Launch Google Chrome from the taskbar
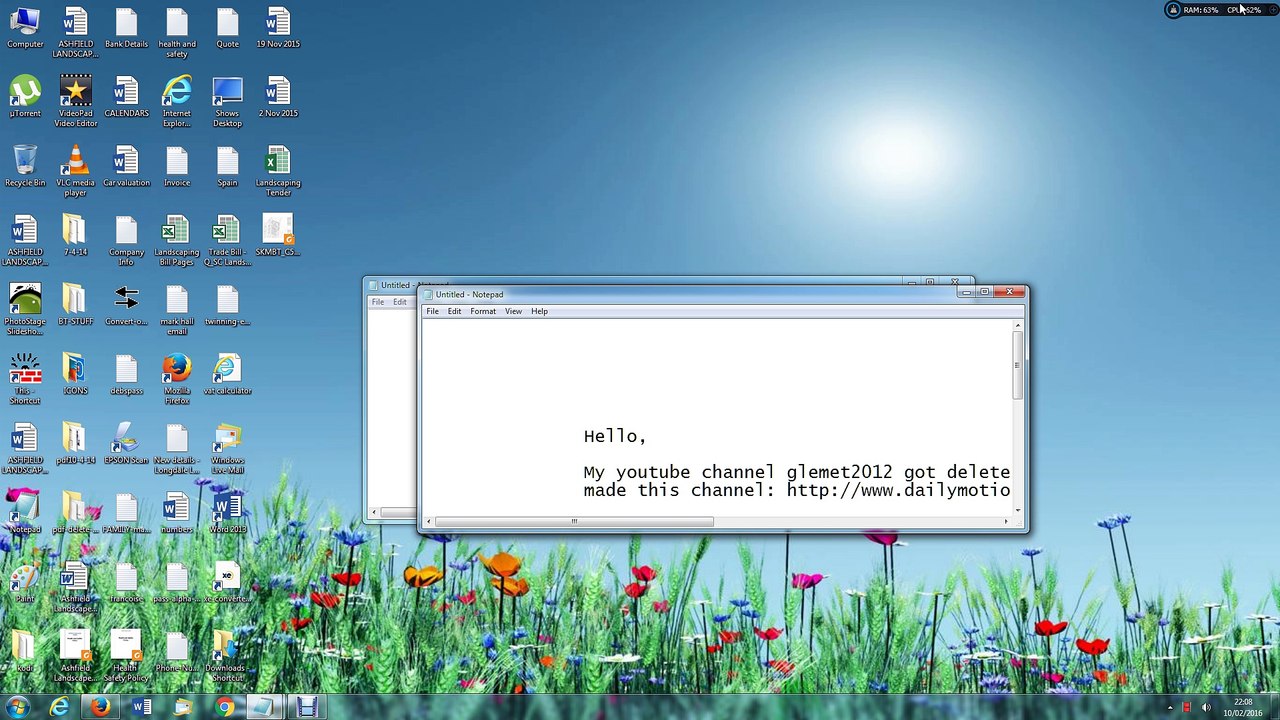The image size is (1280, 720). tap(225, 707)
